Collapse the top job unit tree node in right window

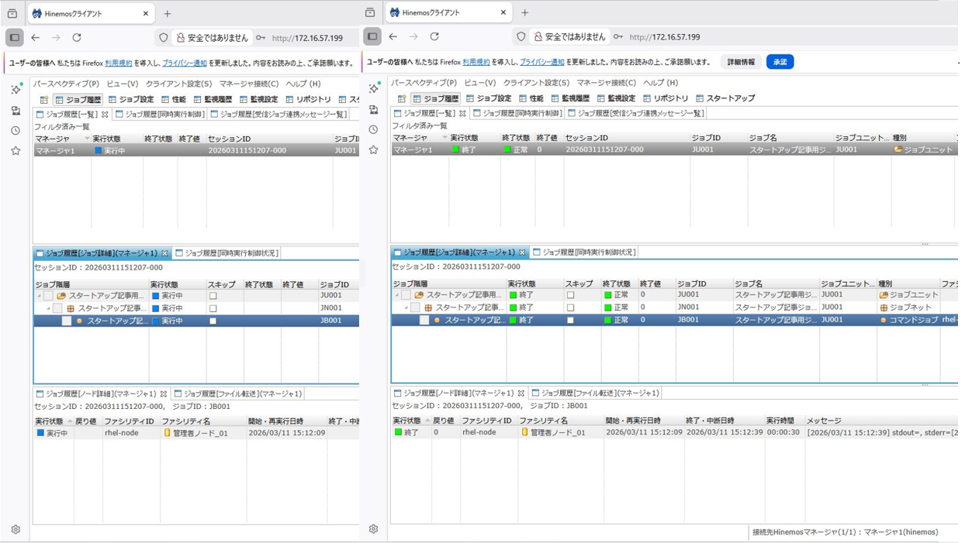[397, 296]
